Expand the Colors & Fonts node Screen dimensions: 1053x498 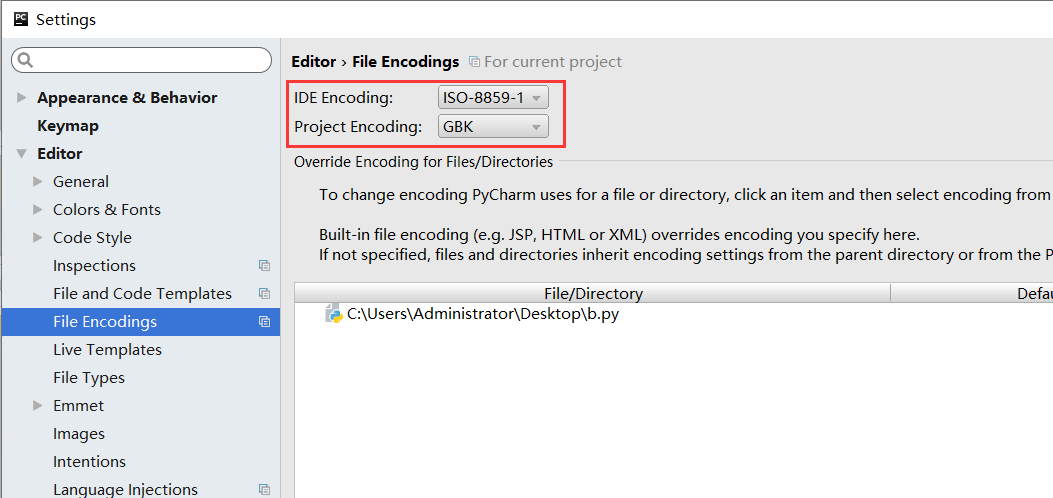[38, 210]
